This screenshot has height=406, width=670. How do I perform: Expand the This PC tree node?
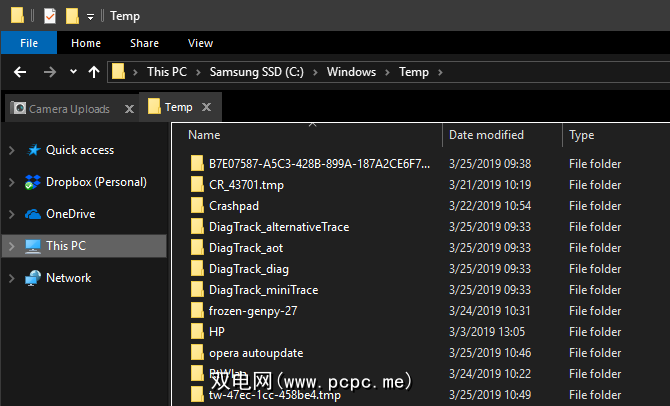[12, 246]
